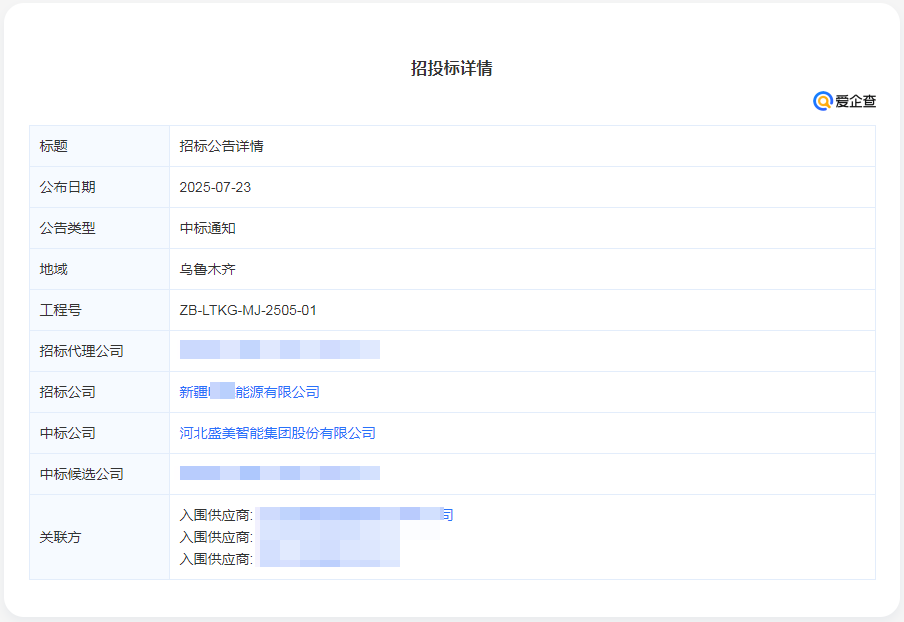Click the 关联方 row label
Viewport: 904px width, 622px height.
tap(60, 537)
